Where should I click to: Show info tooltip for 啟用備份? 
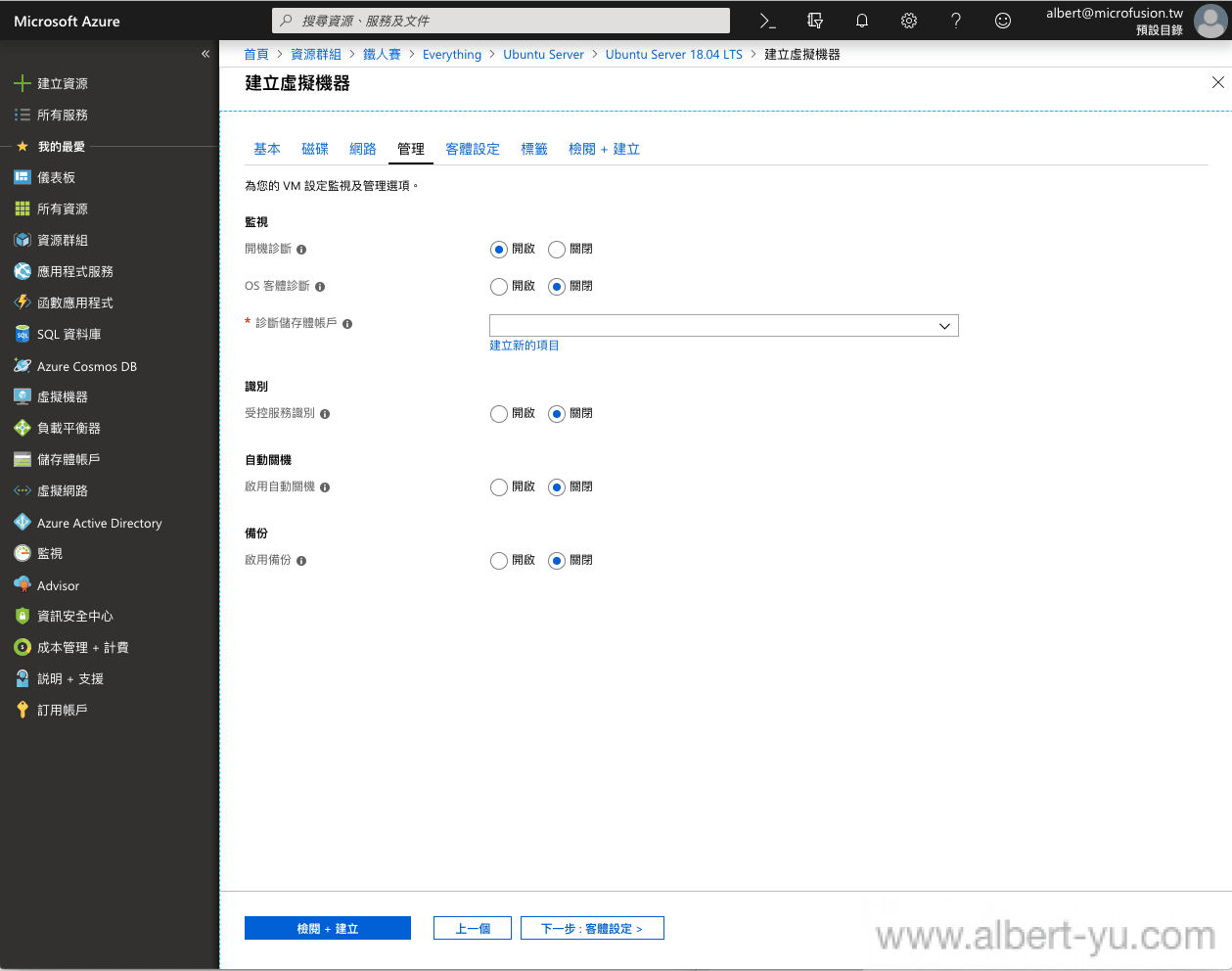pyautogui.click(x=301, y=561)
